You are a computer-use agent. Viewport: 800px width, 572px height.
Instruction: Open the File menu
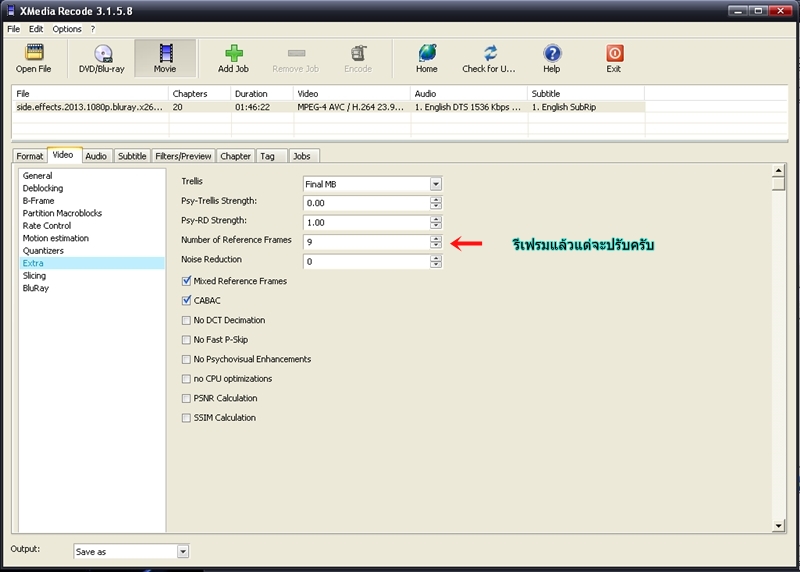pos(13,29)
